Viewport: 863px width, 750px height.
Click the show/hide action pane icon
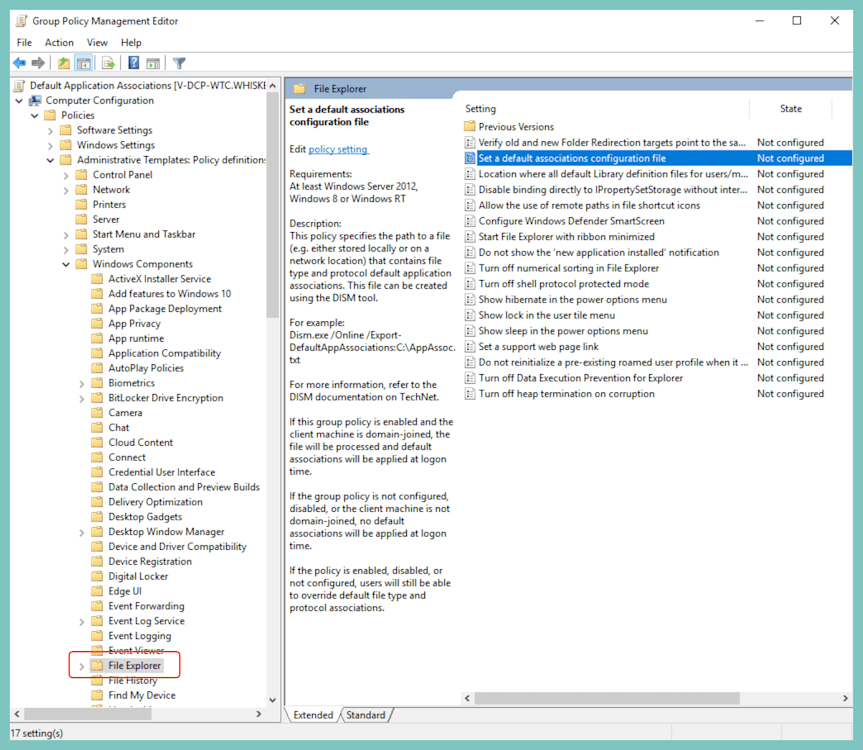pos(151,63)
